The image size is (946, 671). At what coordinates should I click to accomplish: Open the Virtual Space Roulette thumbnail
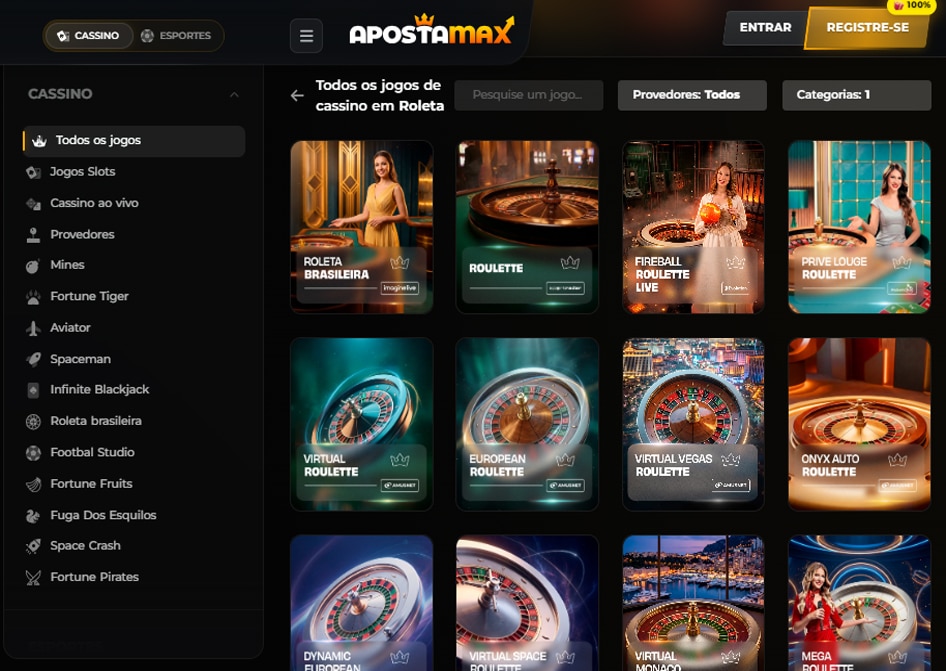[527, 603]
